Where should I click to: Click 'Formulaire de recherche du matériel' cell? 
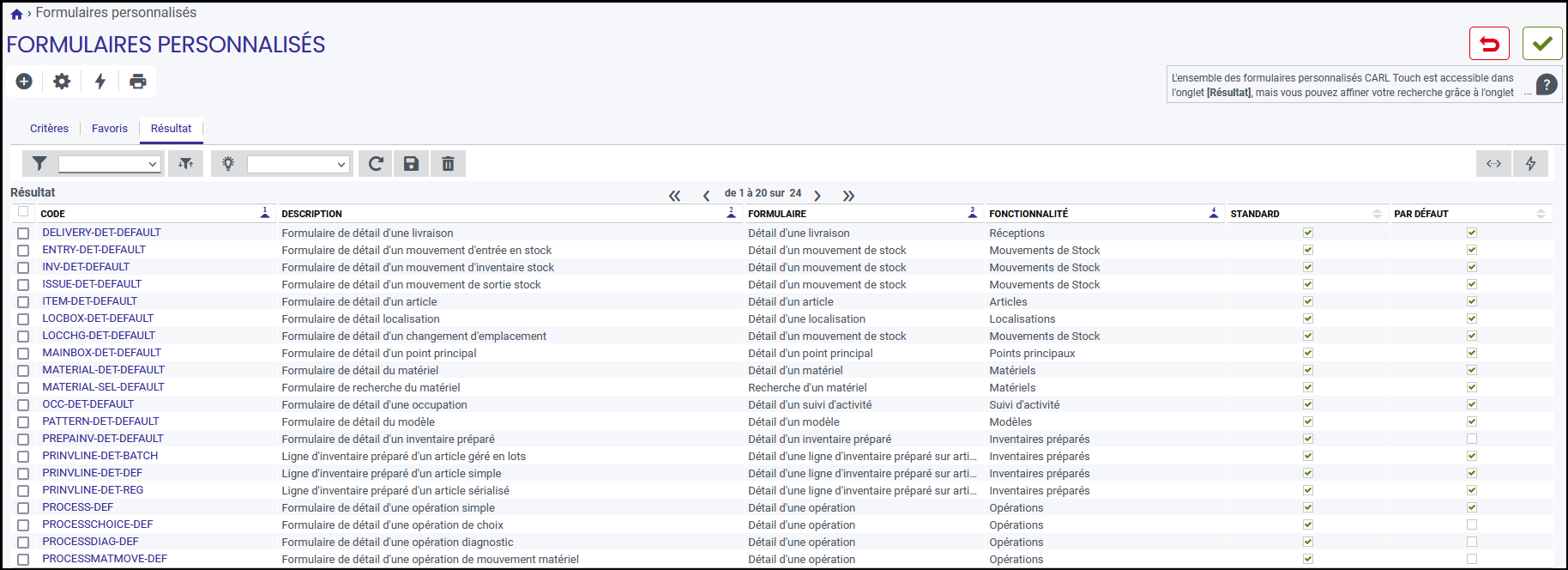pos(371,388)
